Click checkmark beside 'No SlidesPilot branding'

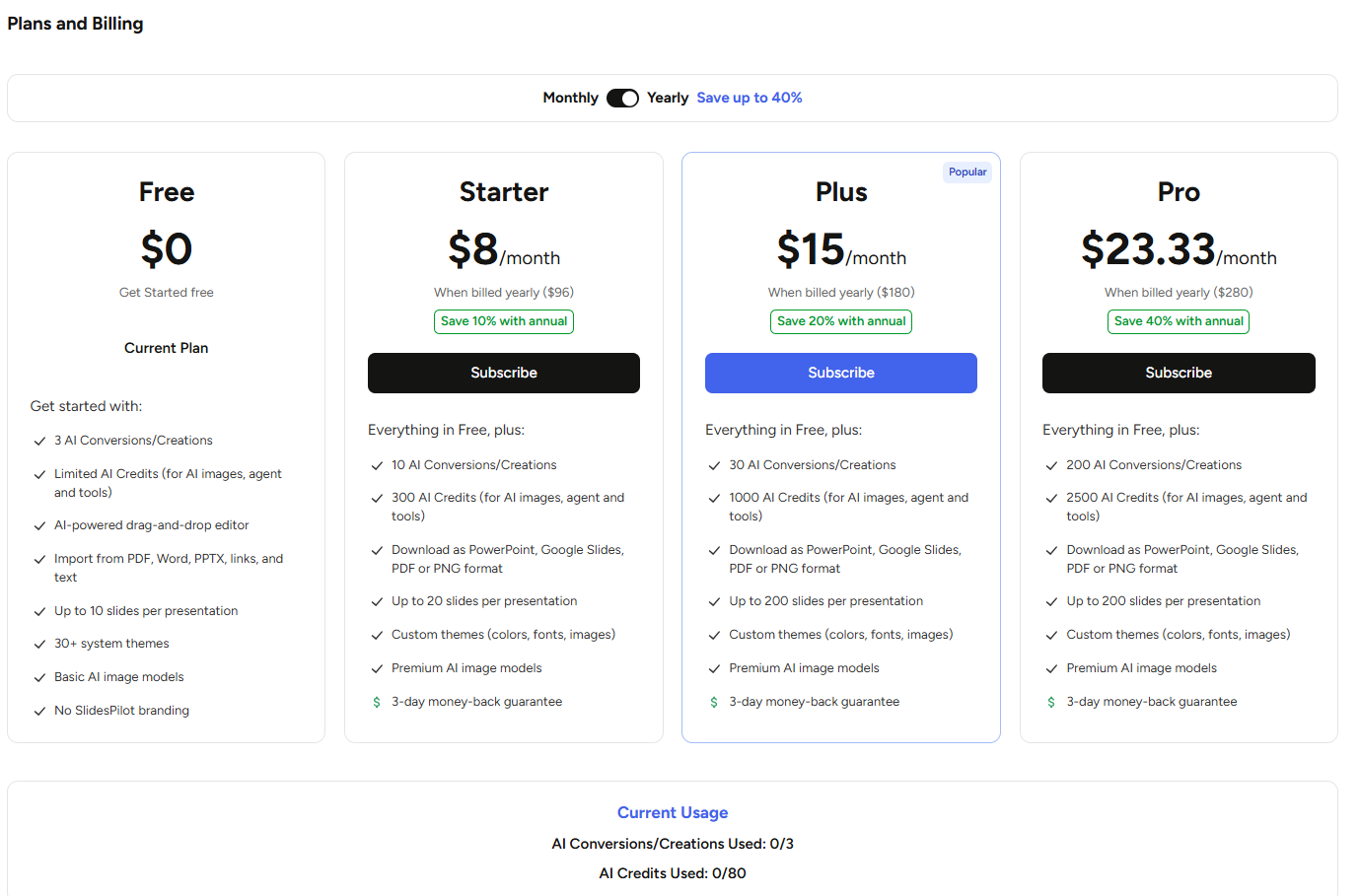pyautogui.click(x=39, y=711)
